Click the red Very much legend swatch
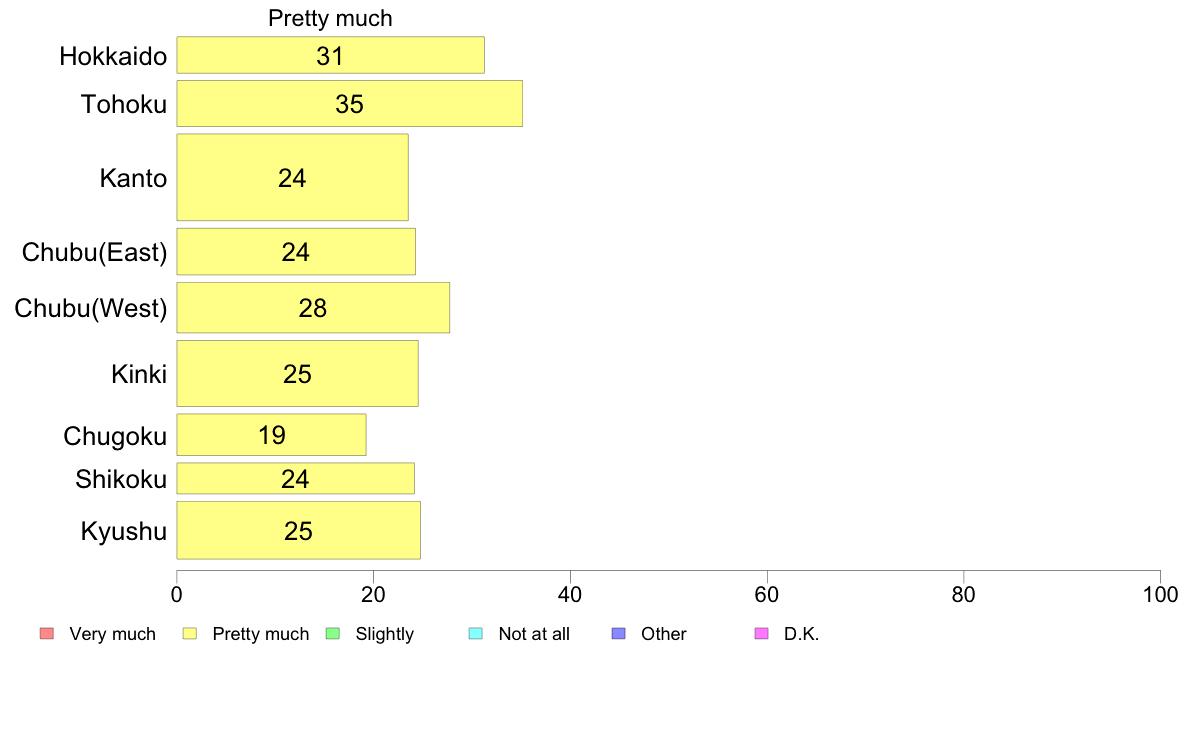This screenshot has height=736, width=1188. (47, 634)
